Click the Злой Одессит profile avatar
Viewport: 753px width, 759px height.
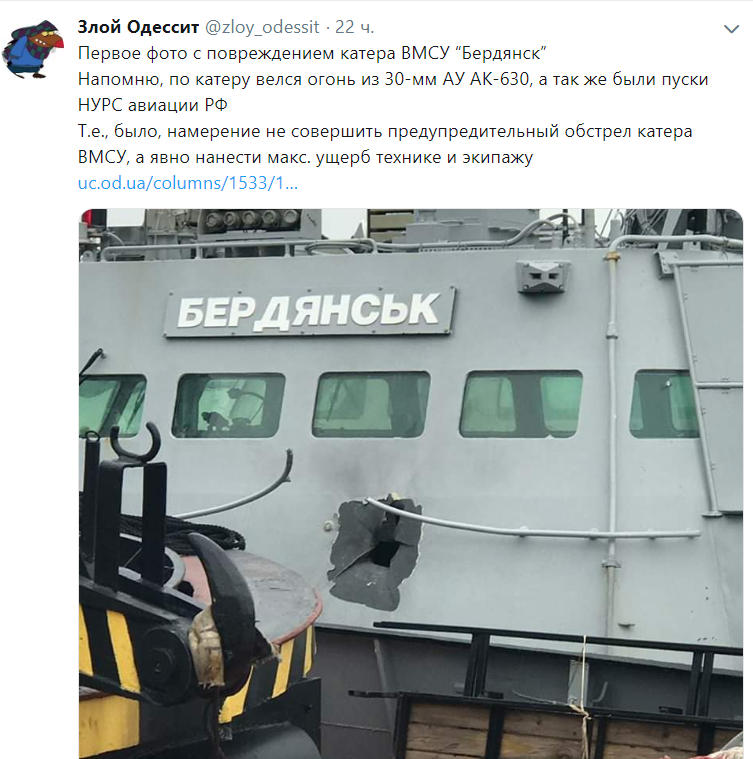[x=33, y=49]
